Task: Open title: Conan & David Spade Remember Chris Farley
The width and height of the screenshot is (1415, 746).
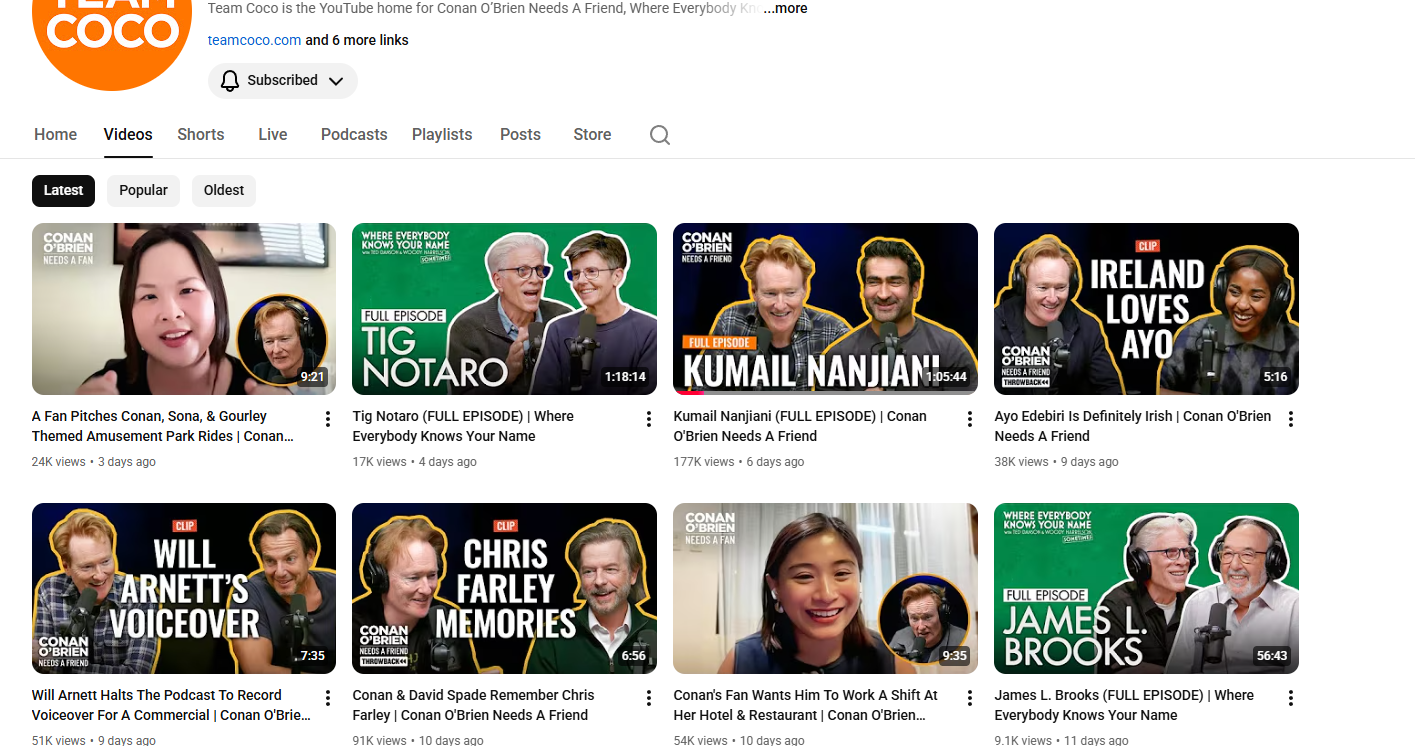Action: coord(473,705)
